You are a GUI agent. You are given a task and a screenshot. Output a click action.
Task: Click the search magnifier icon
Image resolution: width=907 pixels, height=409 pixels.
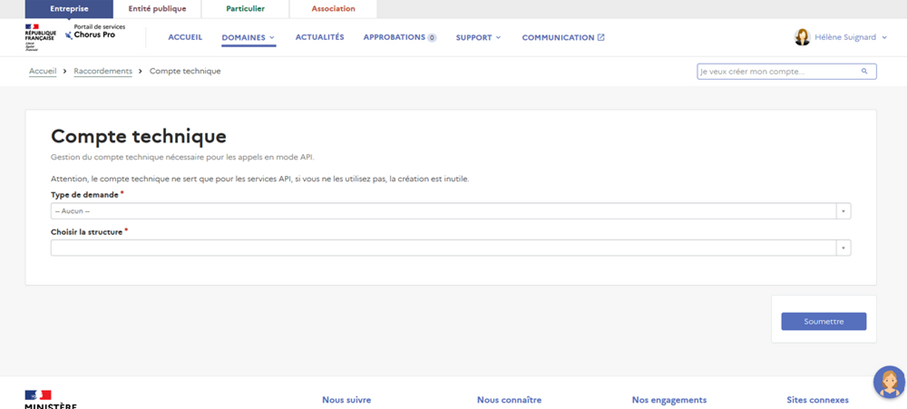864,71
